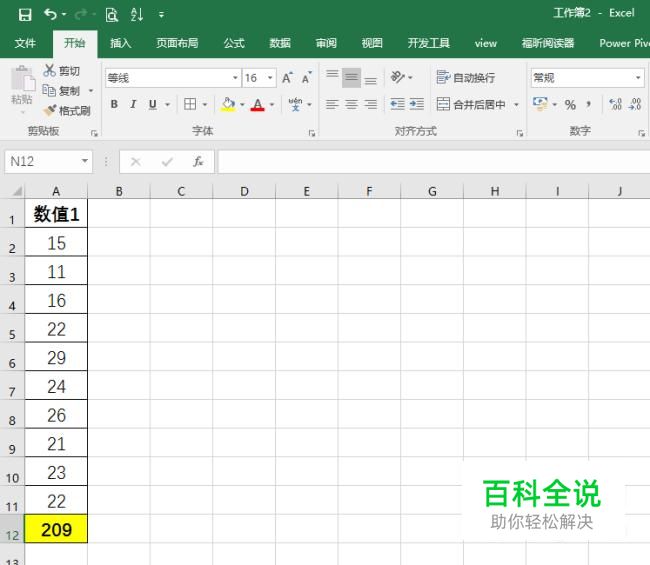Open the Customize Quick Access Toolbar arrow
Screen dimensions: 650x565
(x=161, y=15)
